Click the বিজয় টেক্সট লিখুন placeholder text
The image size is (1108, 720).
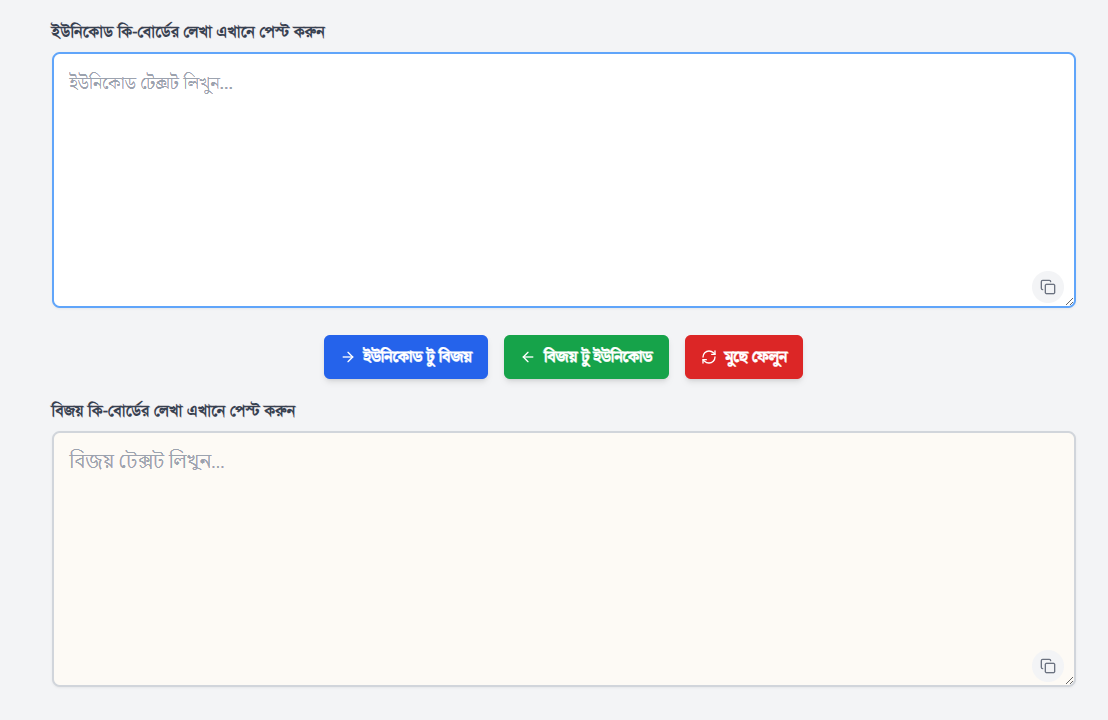coord(146,461)
